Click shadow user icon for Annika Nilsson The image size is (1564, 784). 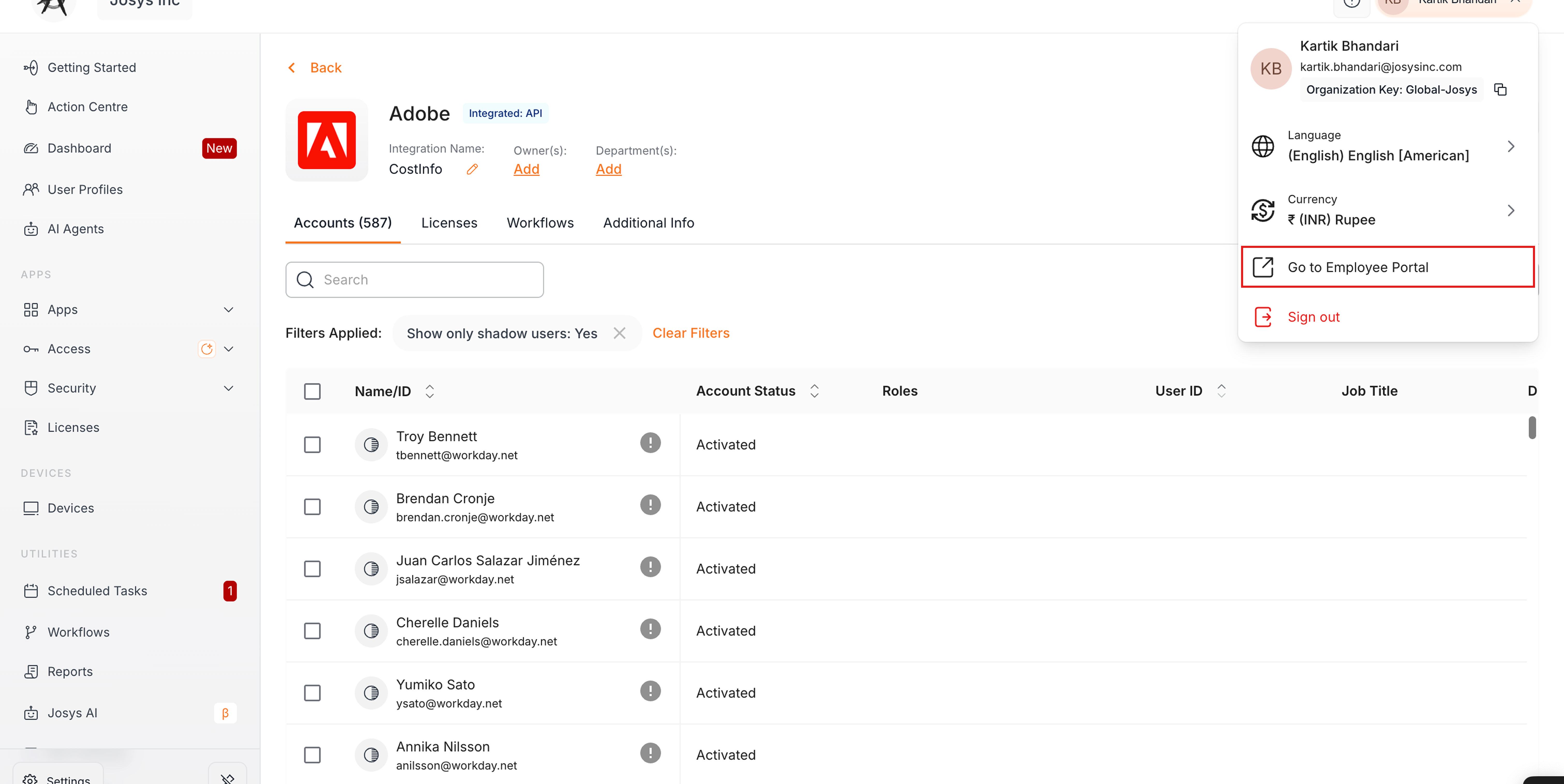click(371, 755)
